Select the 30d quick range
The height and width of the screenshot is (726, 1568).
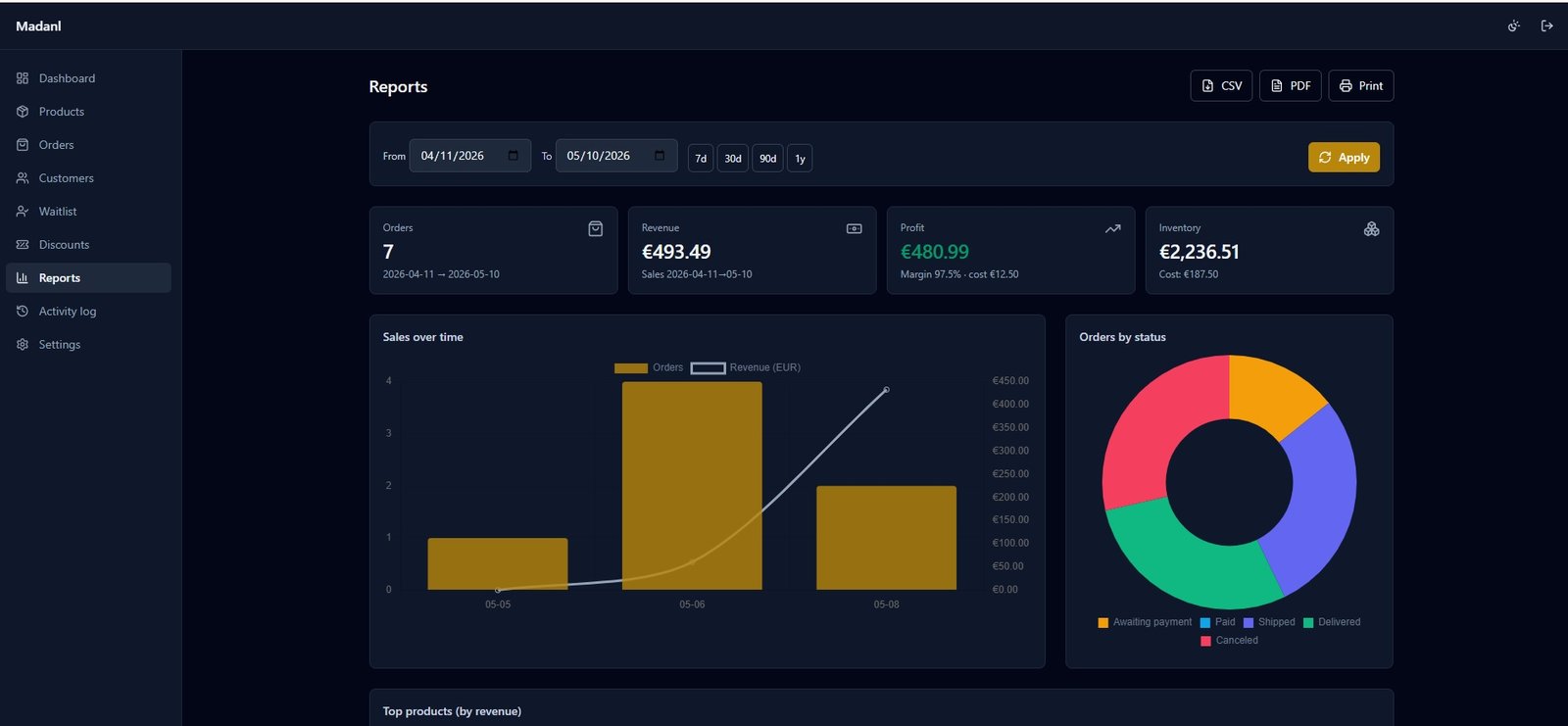pos(733,159)
